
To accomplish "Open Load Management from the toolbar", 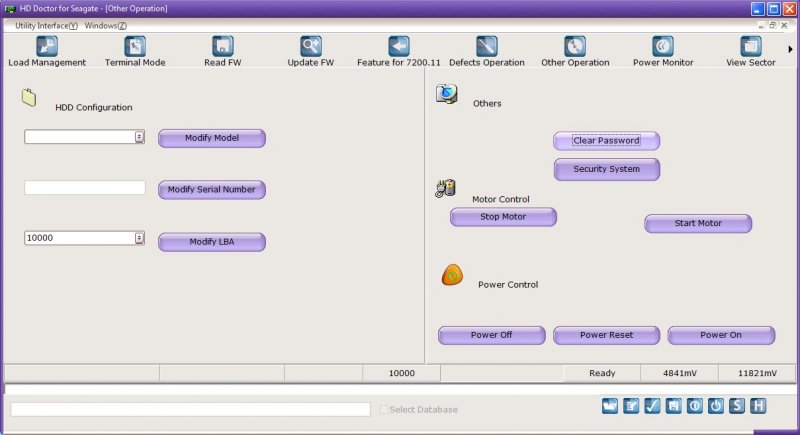I will tap(46, 52).
